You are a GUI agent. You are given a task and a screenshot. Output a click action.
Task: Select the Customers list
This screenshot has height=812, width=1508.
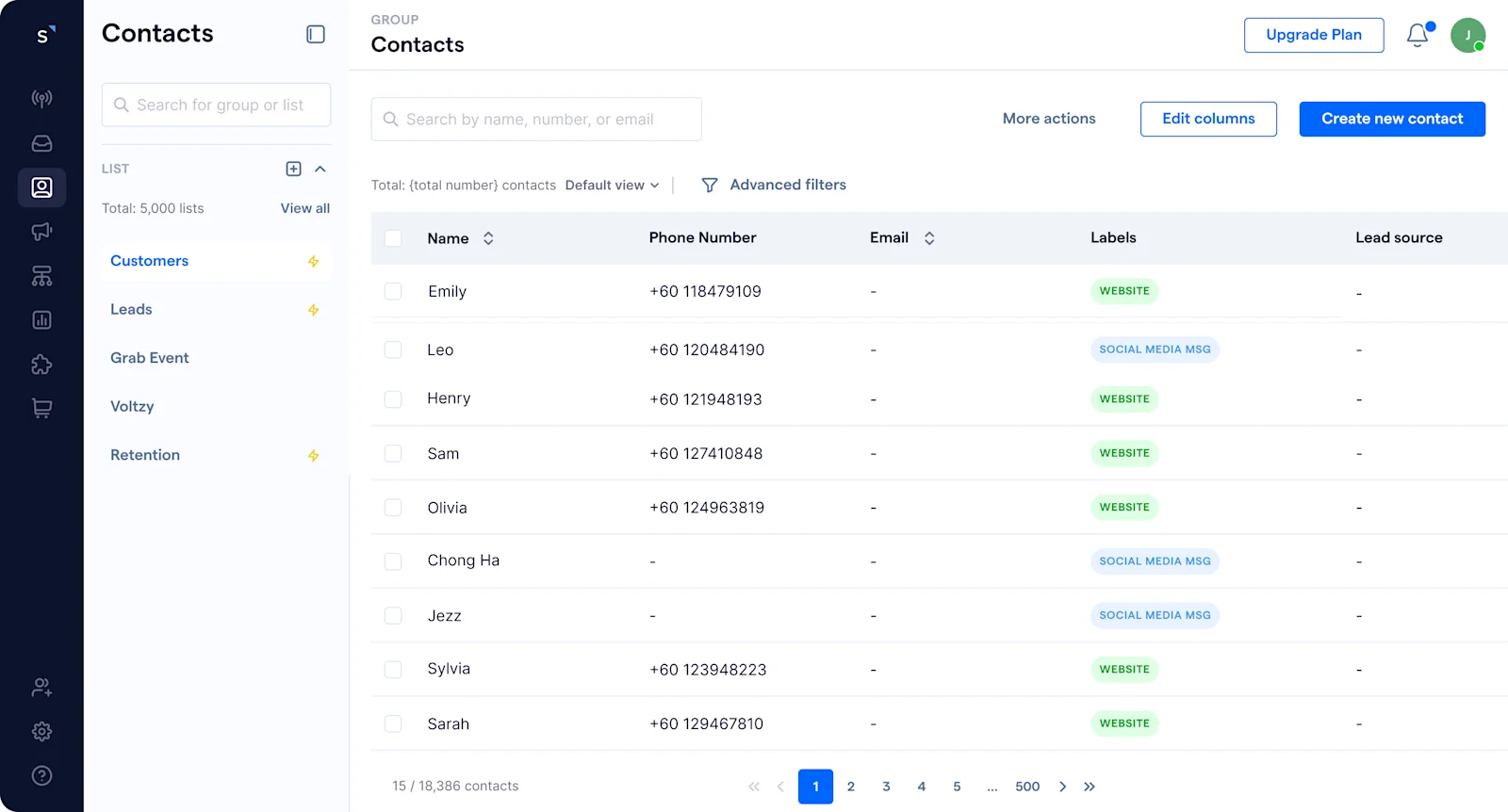[x=216, y=261]
